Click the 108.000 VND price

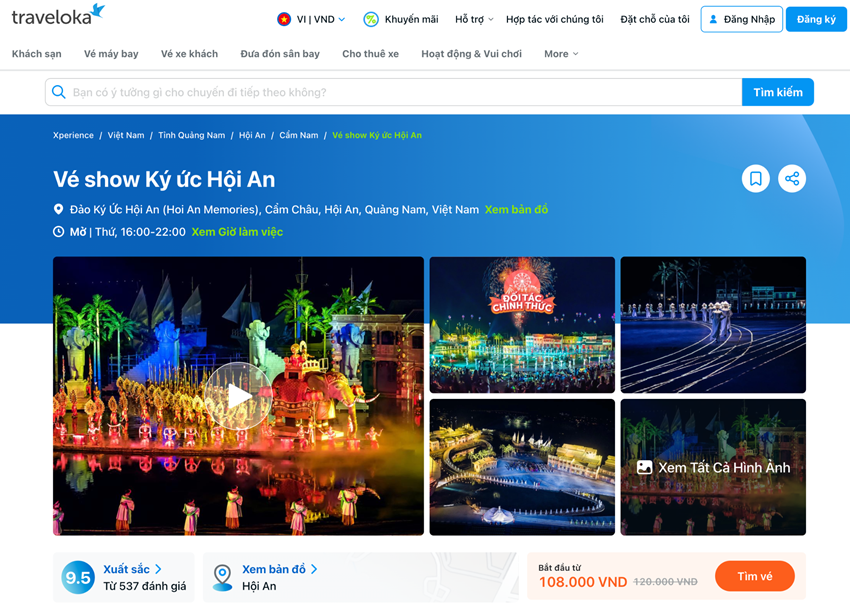point(583,582)
